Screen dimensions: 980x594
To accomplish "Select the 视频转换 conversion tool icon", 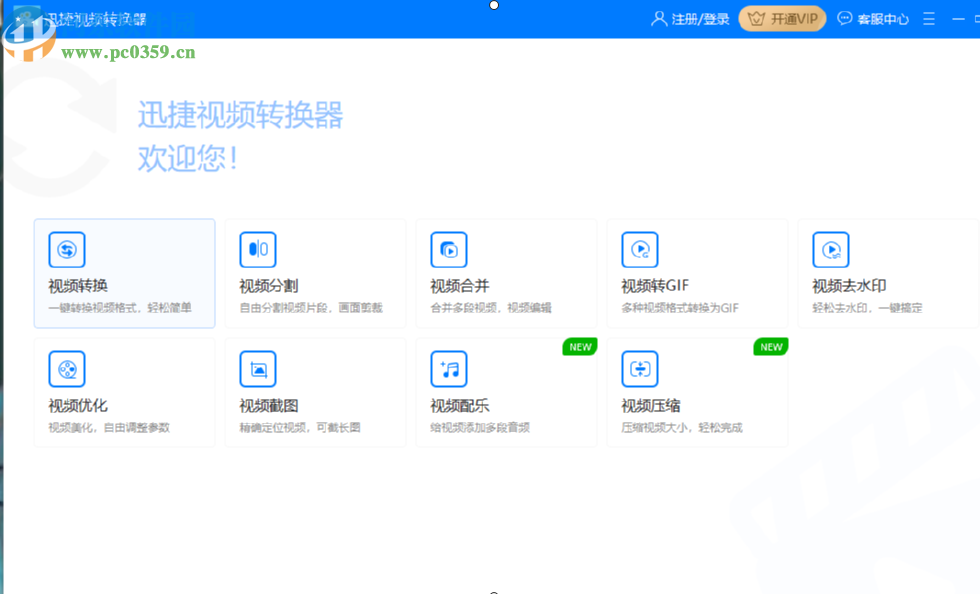I will pyautogui.click(x=66, y=250).
